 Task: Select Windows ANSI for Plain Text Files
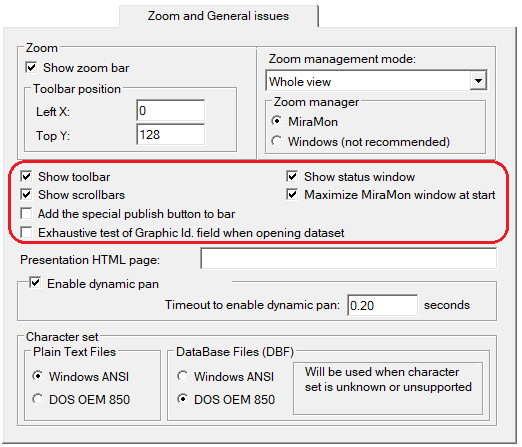point(38,376)
